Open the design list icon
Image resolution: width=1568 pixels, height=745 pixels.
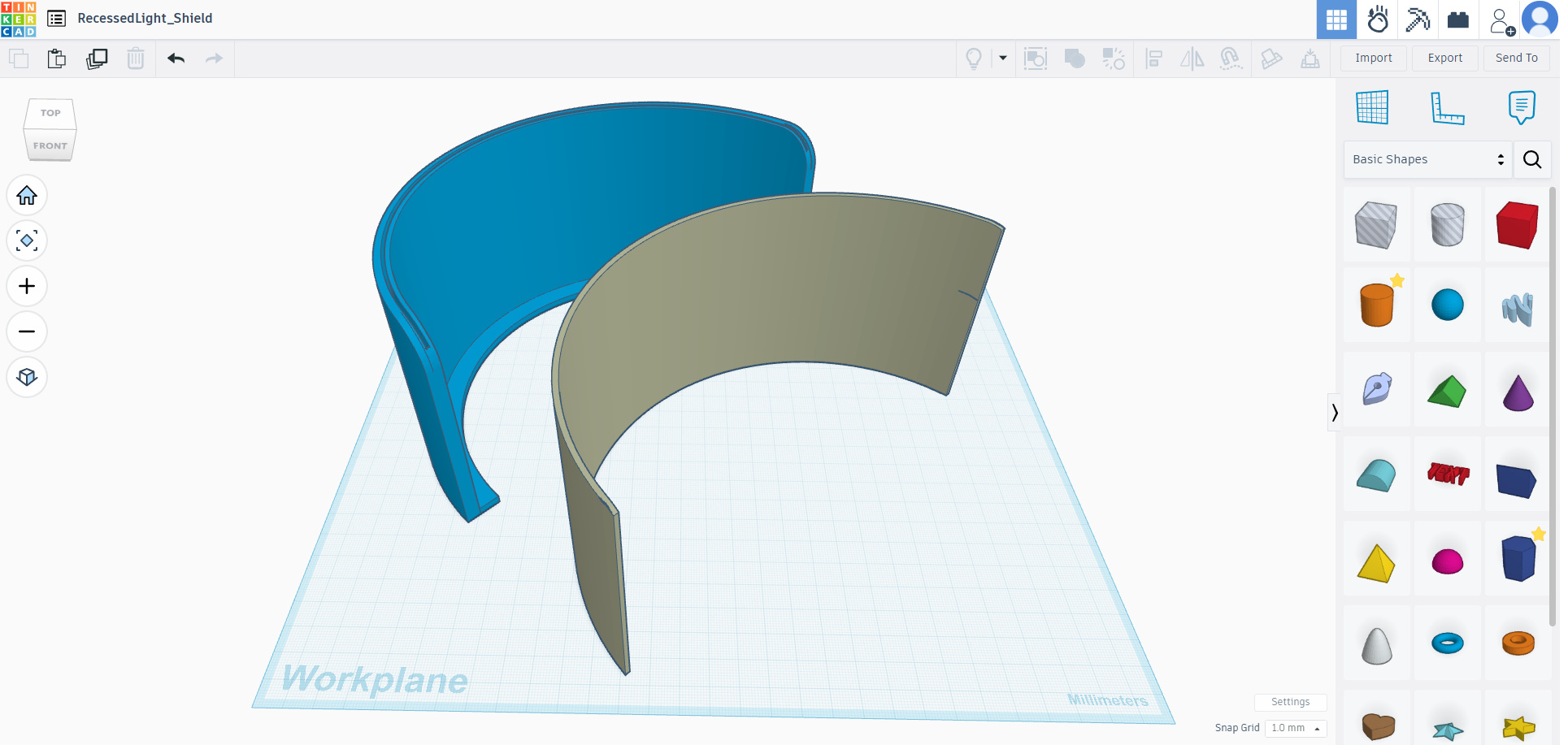point(56,19)
